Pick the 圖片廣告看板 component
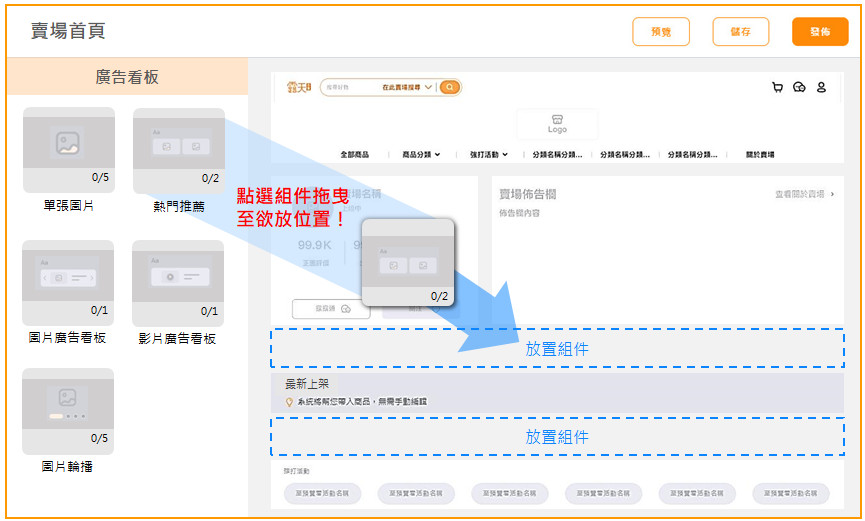Image resolution: width=865 pixels, height=521 pixels. pos(68,282)
